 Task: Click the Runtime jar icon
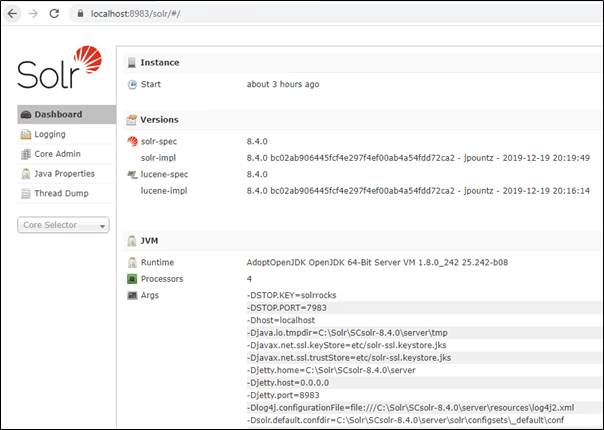point(132,262)
